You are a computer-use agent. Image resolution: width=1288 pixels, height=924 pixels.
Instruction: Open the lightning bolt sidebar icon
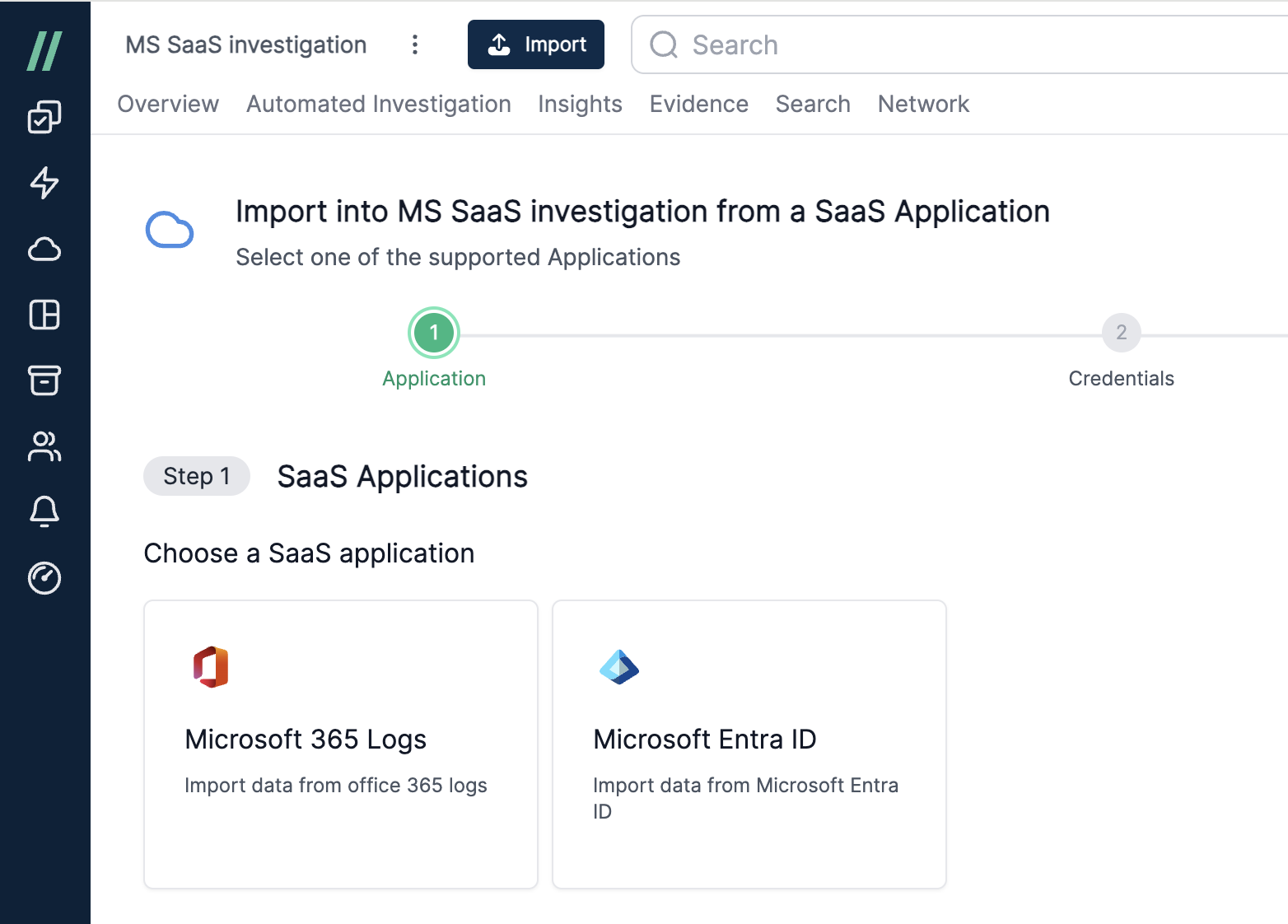click(44, 183)
